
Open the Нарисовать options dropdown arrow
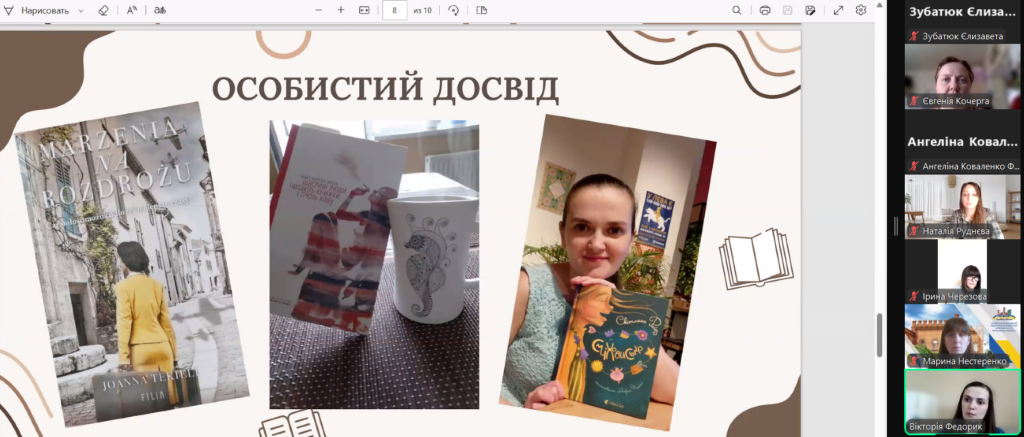click(81, 11)
